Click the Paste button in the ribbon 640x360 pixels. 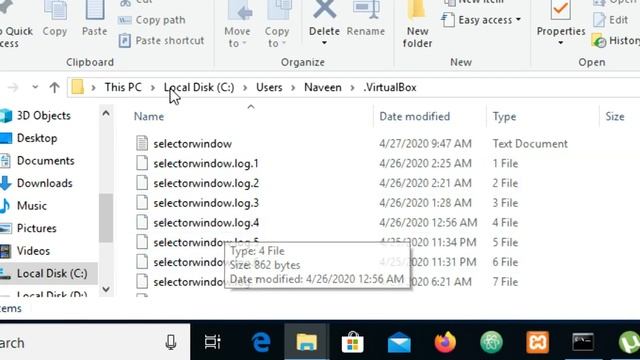click(94, 19)
